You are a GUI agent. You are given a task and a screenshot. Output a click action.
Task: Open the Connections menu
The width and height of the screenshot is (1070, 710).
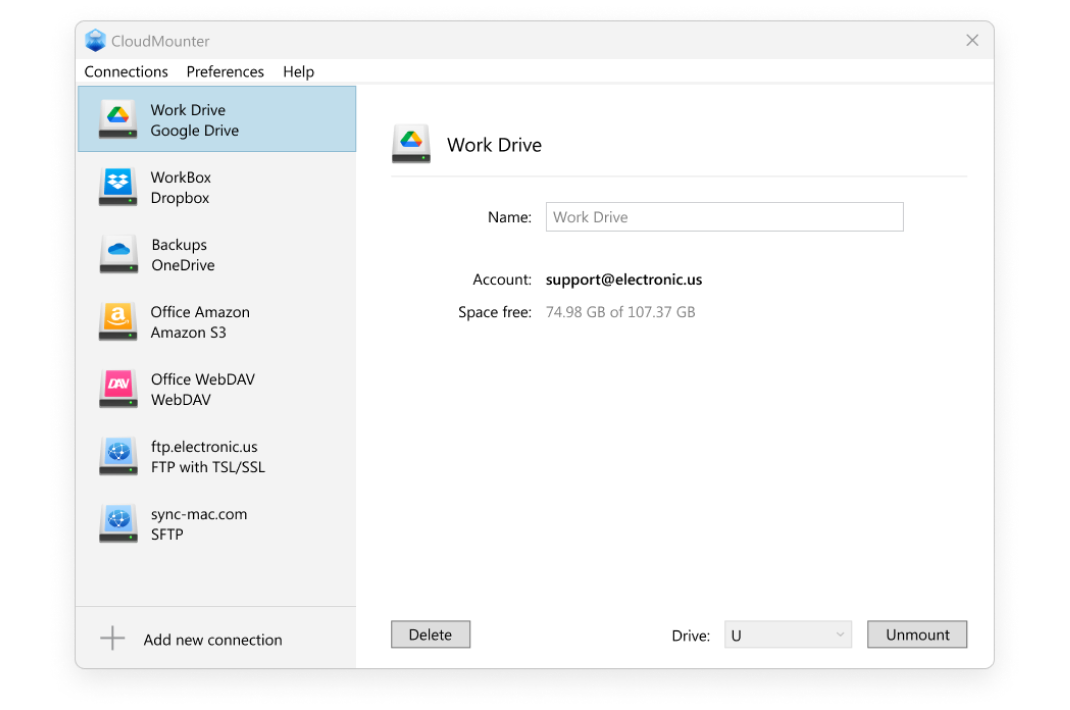click(125, 71)
